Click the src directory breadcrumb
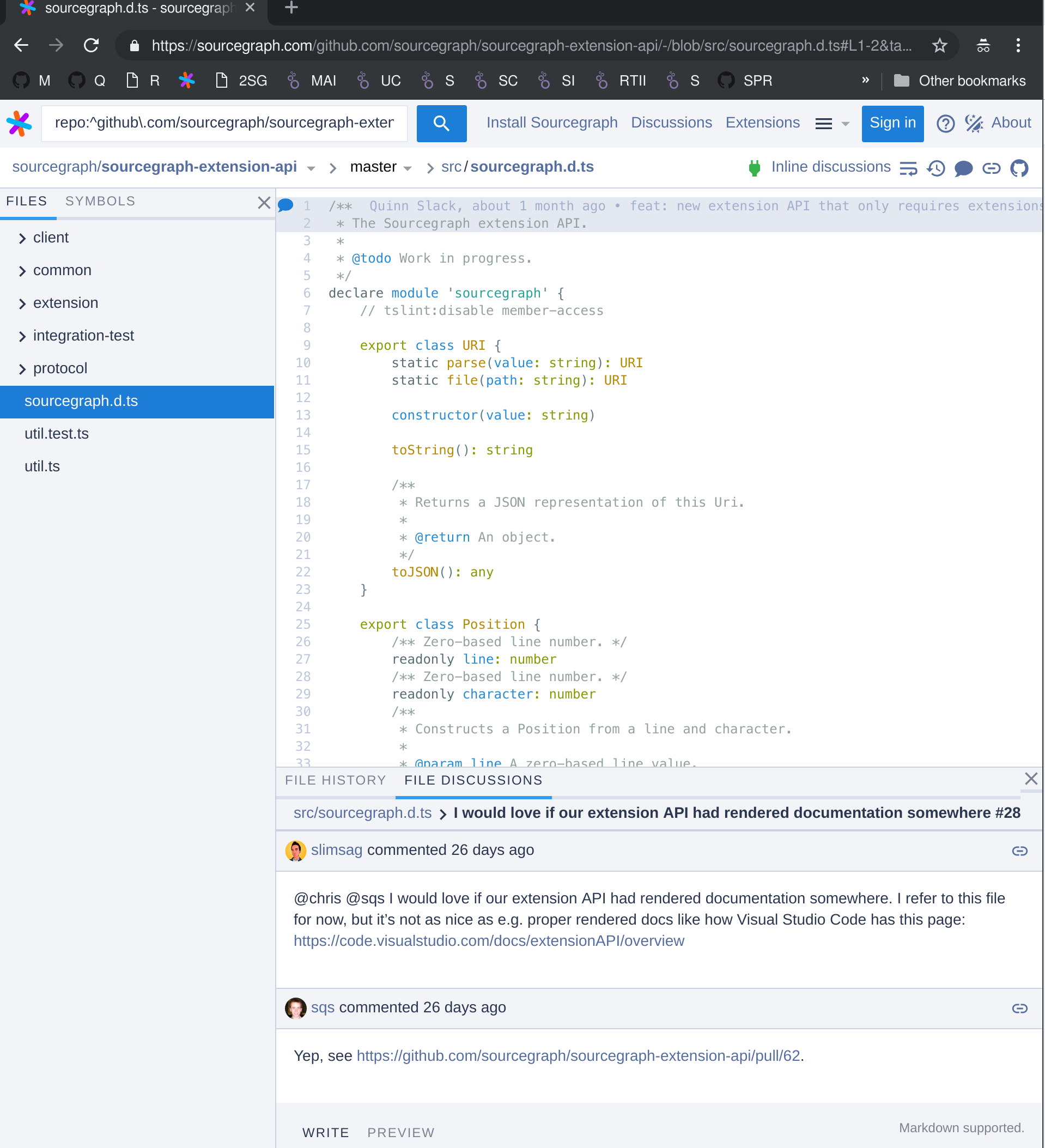The height and width of the screenshot is (1148, 1045). tap(451, 167)
